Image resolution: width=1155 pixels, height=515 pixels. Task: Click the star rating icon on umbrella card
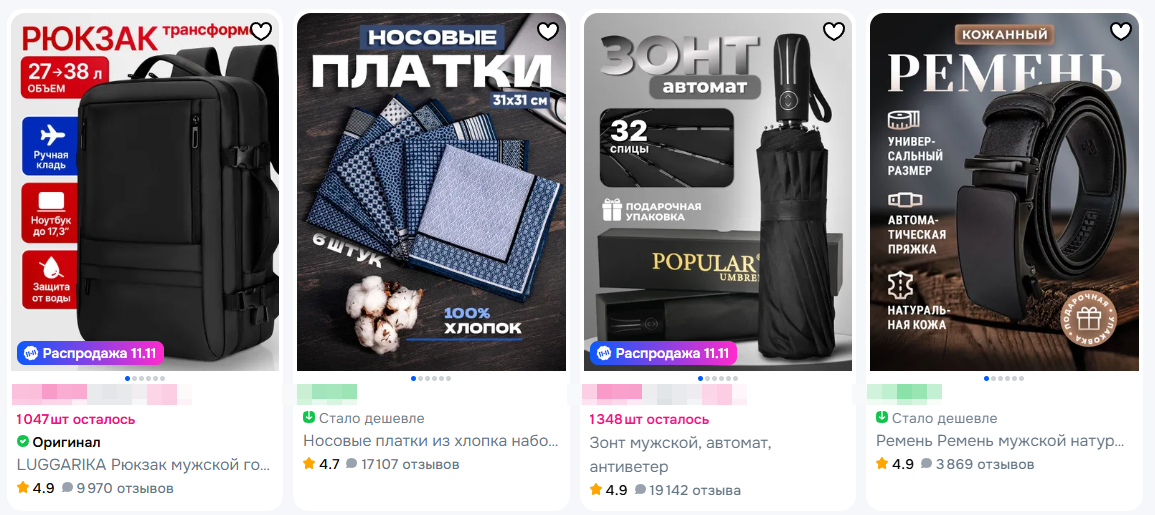(596, 490)
